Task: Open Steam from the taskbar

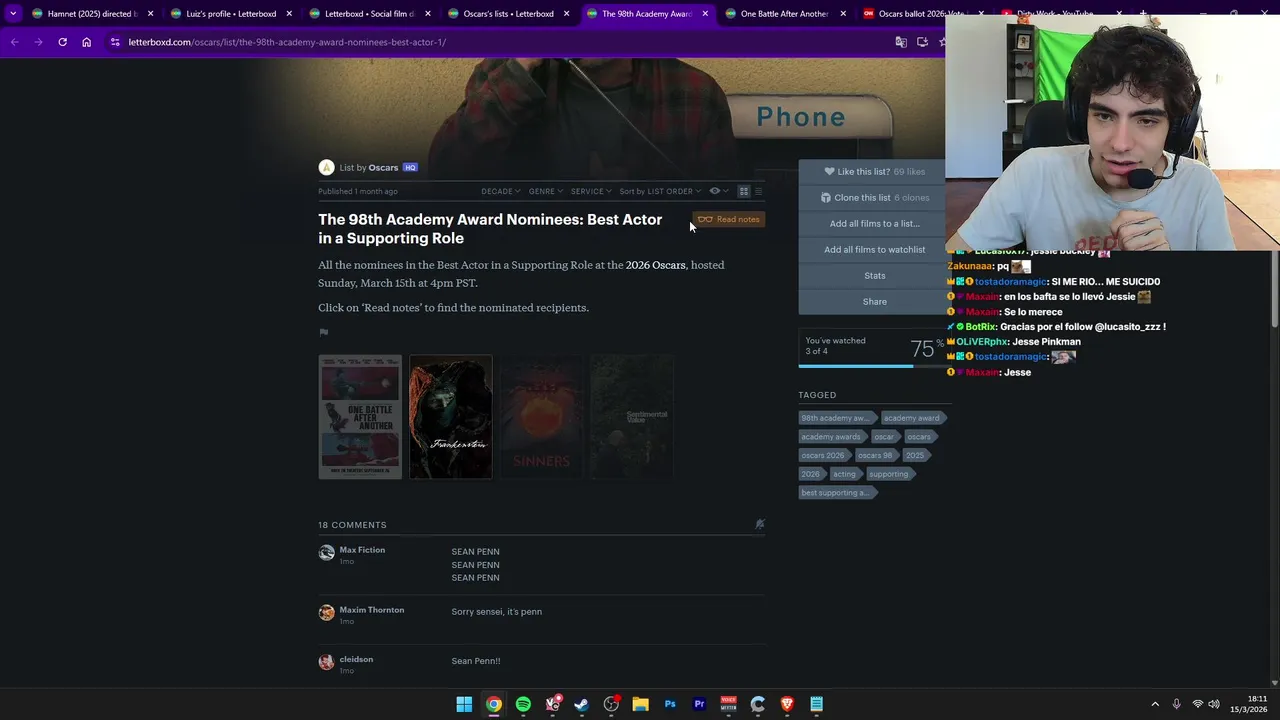Action: 581,704
